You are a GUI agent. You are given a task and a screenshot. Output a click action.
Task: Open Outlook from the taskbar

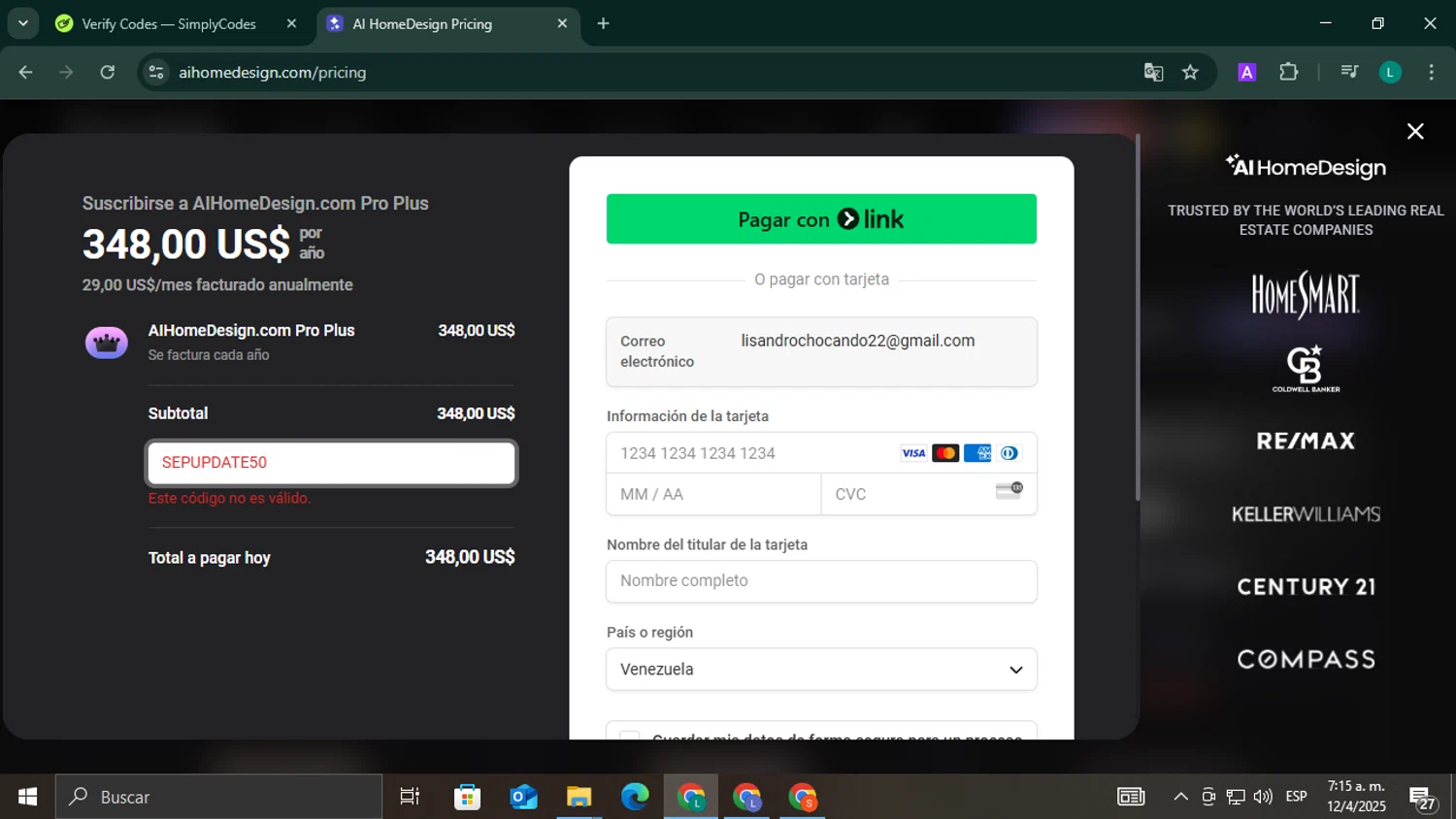[x=523, y=797]
